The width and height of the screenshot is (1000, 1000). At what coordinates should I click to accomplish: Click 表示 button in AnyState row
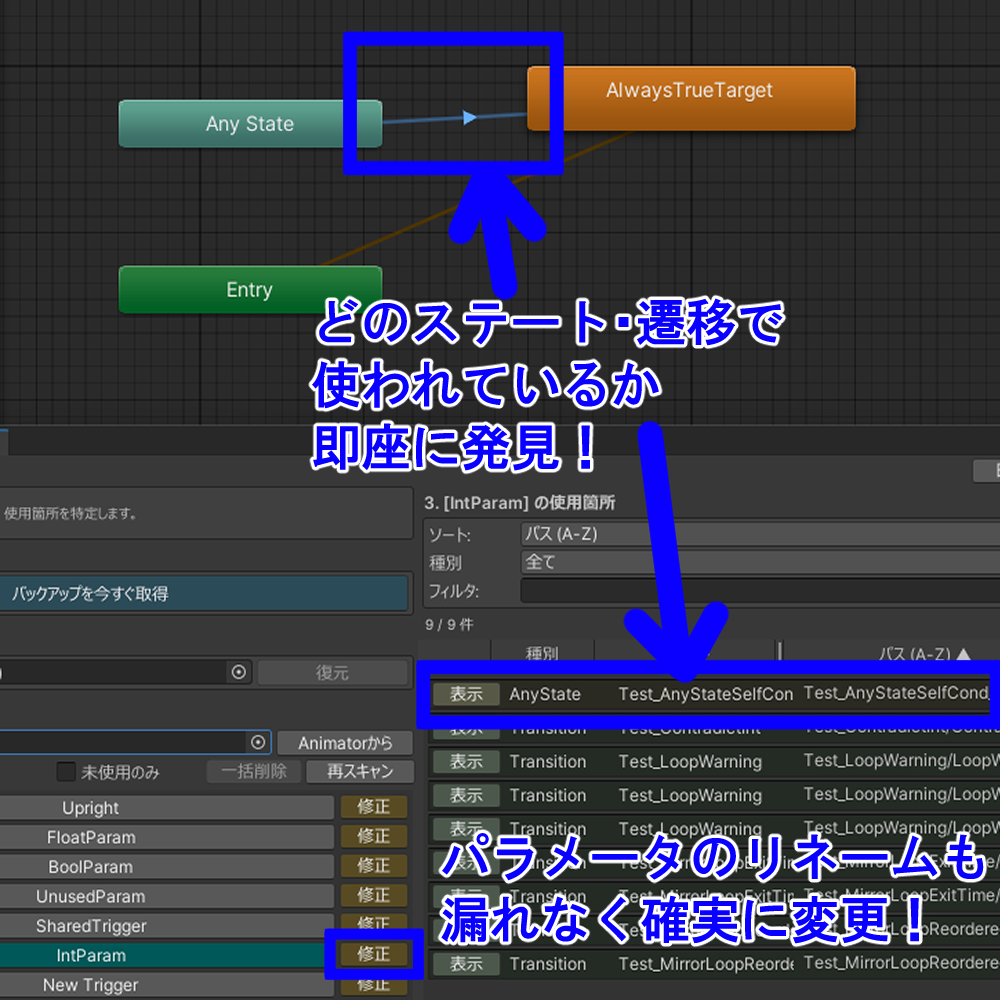click(466, 694)
